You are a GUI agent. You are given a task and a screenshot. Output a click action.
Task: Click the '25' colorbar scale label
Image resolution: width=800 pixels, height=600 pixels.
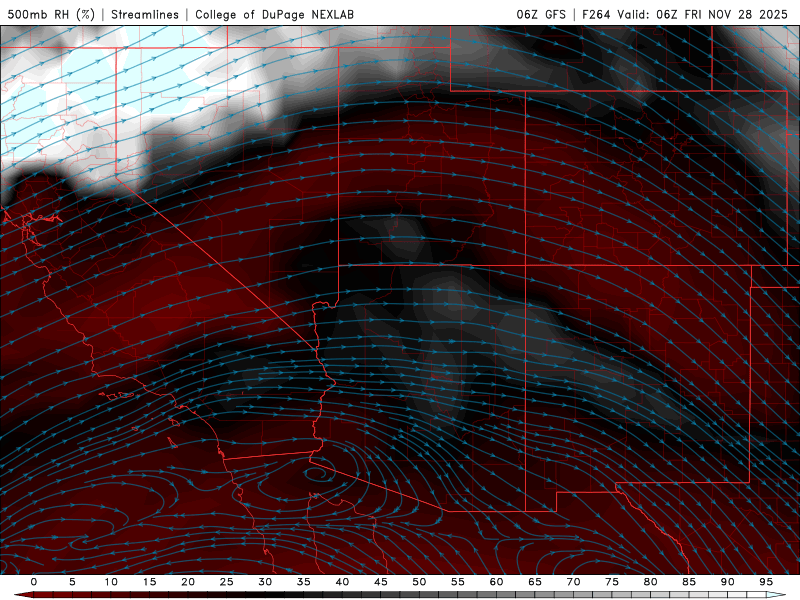point(227,582)
